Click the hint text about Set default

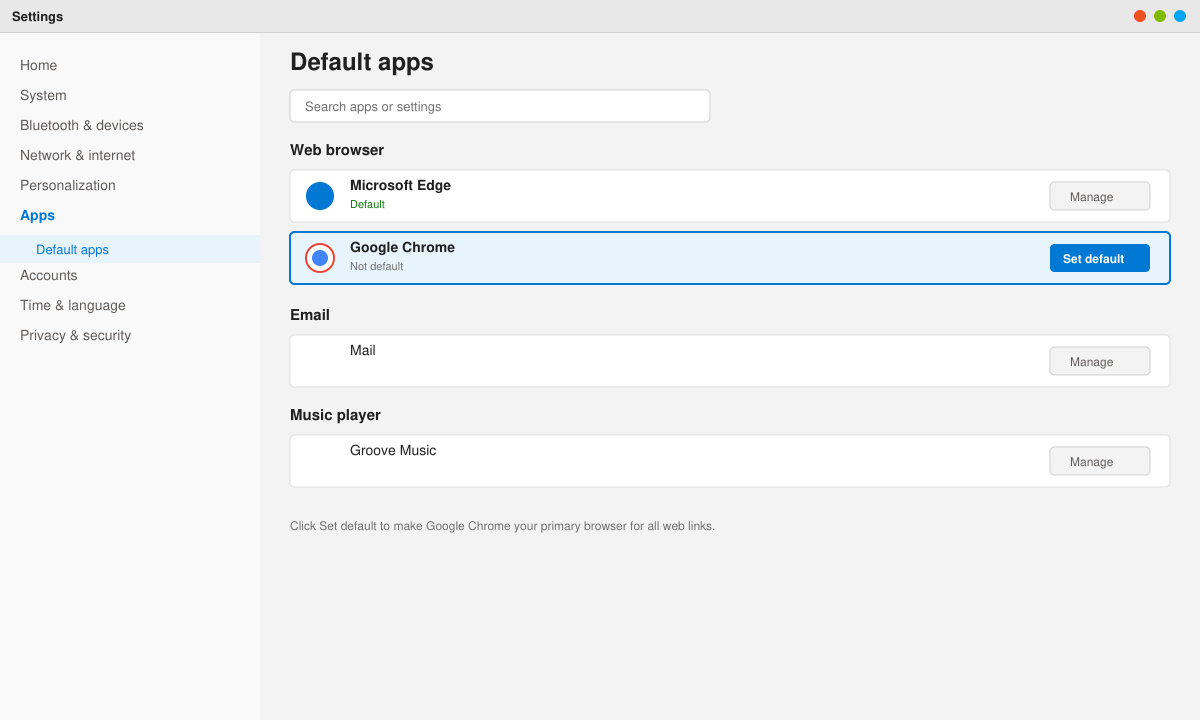(x=502, y=526)
